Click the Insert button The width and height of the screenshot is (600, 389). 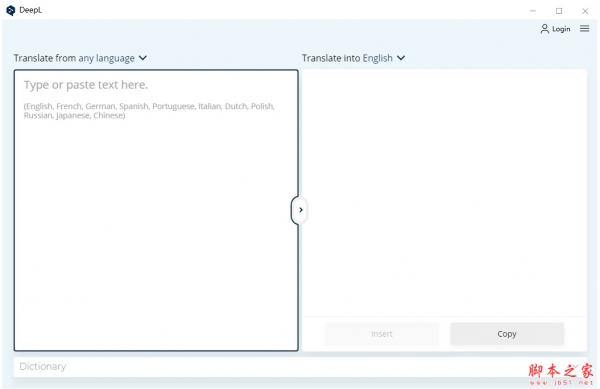[382, 334]
